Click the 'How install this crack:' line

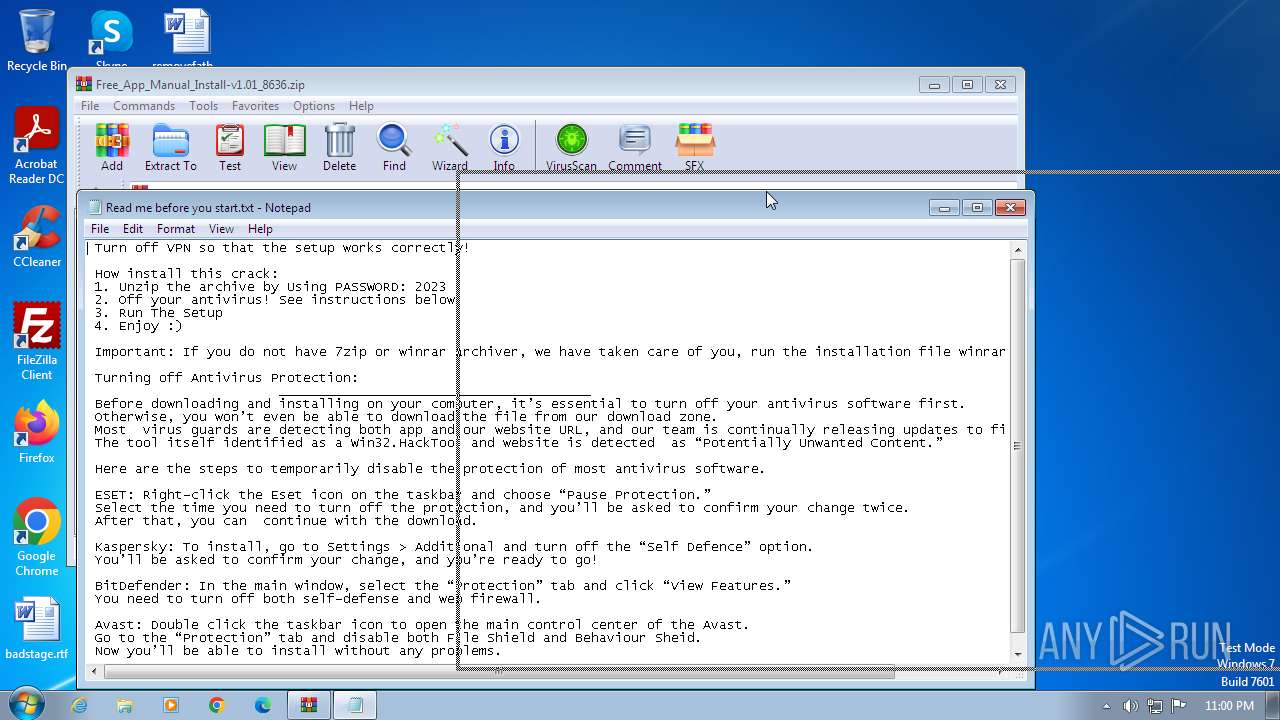(x=187, y=274)
